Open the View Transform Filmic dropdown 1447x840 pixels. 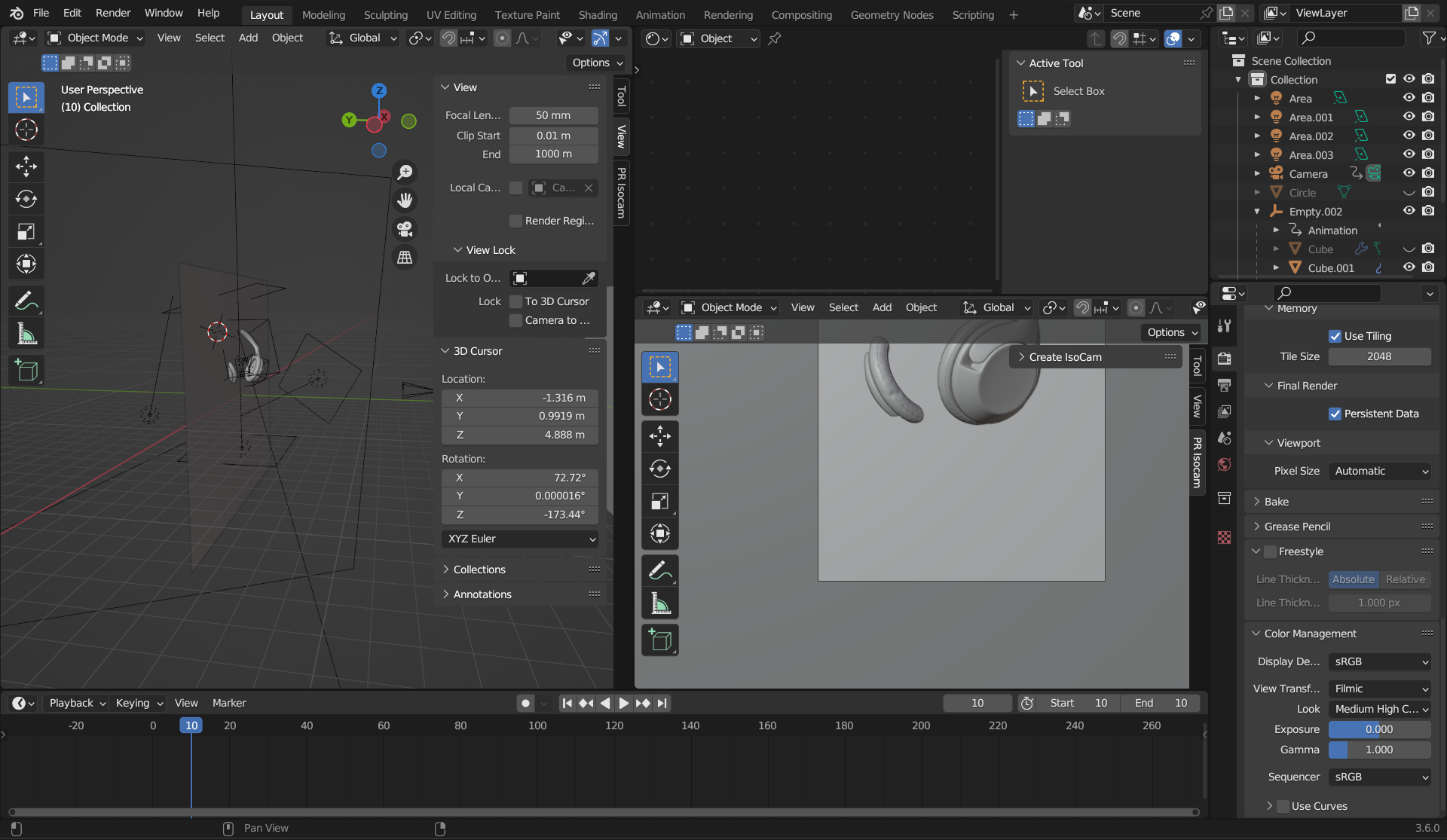pyautogui.click(x=1379, y=689)
